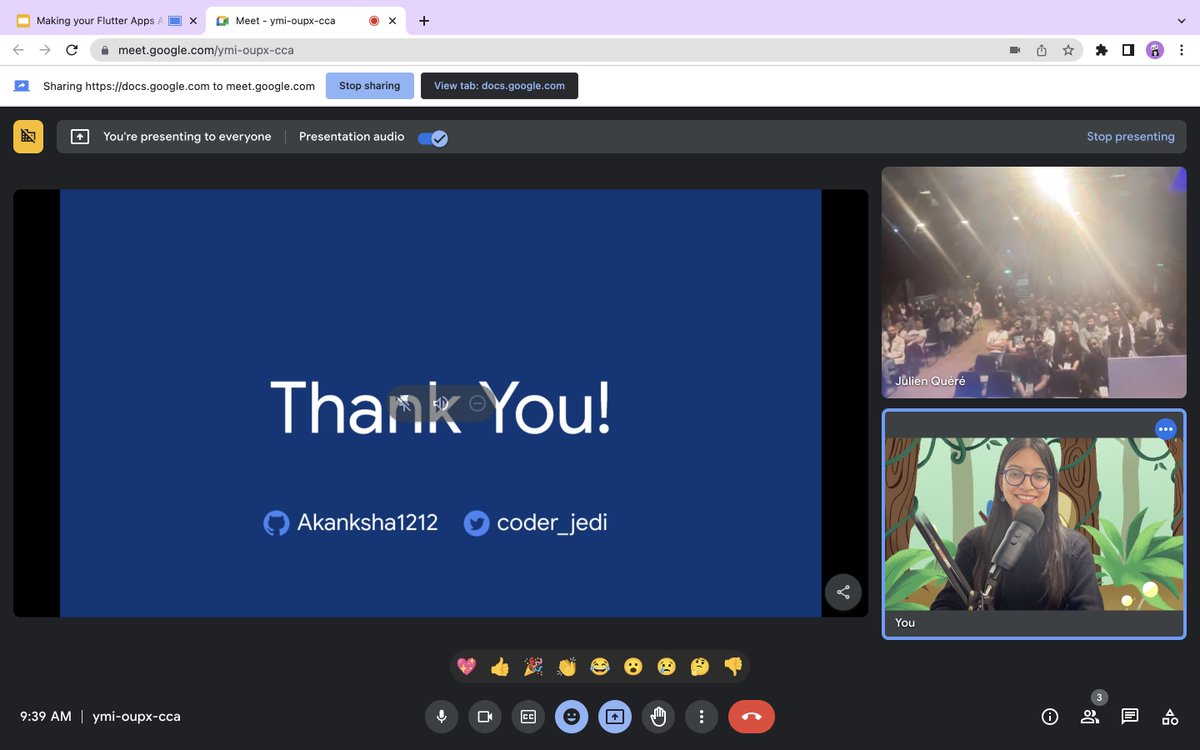This screenshot has width=1200, height=750.
Task: Go back in browser history
Action: click(x=18, y=50)
